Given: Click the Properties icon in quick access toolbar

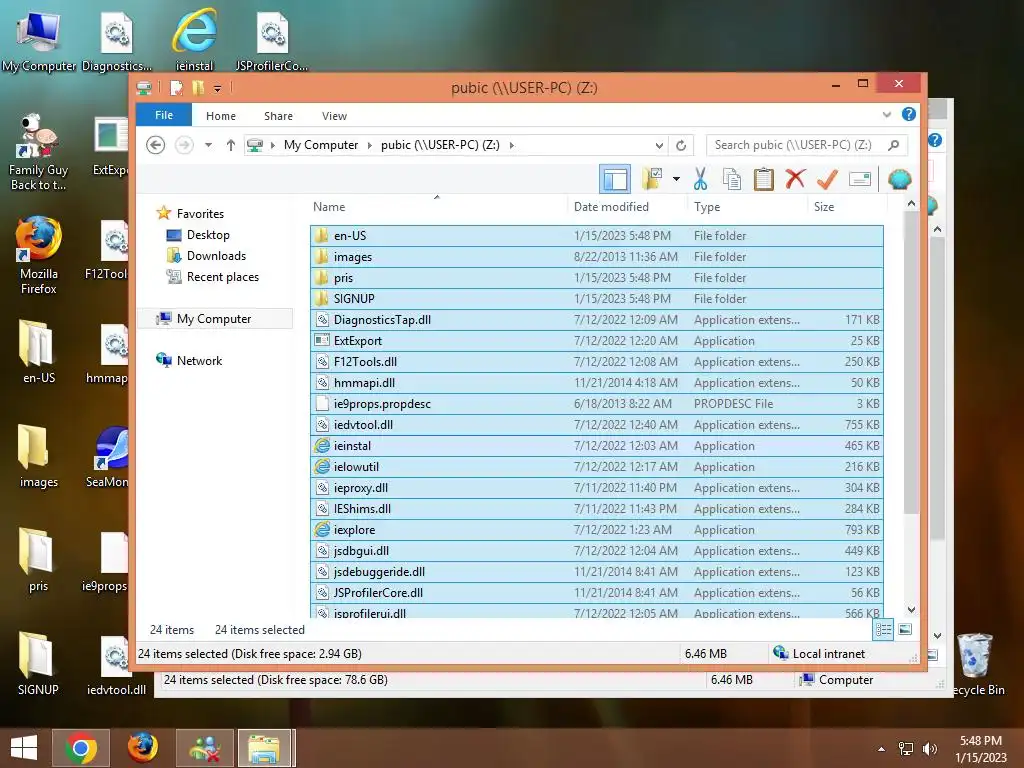Looking at the screenshot, I should click(x=176, y=88).
